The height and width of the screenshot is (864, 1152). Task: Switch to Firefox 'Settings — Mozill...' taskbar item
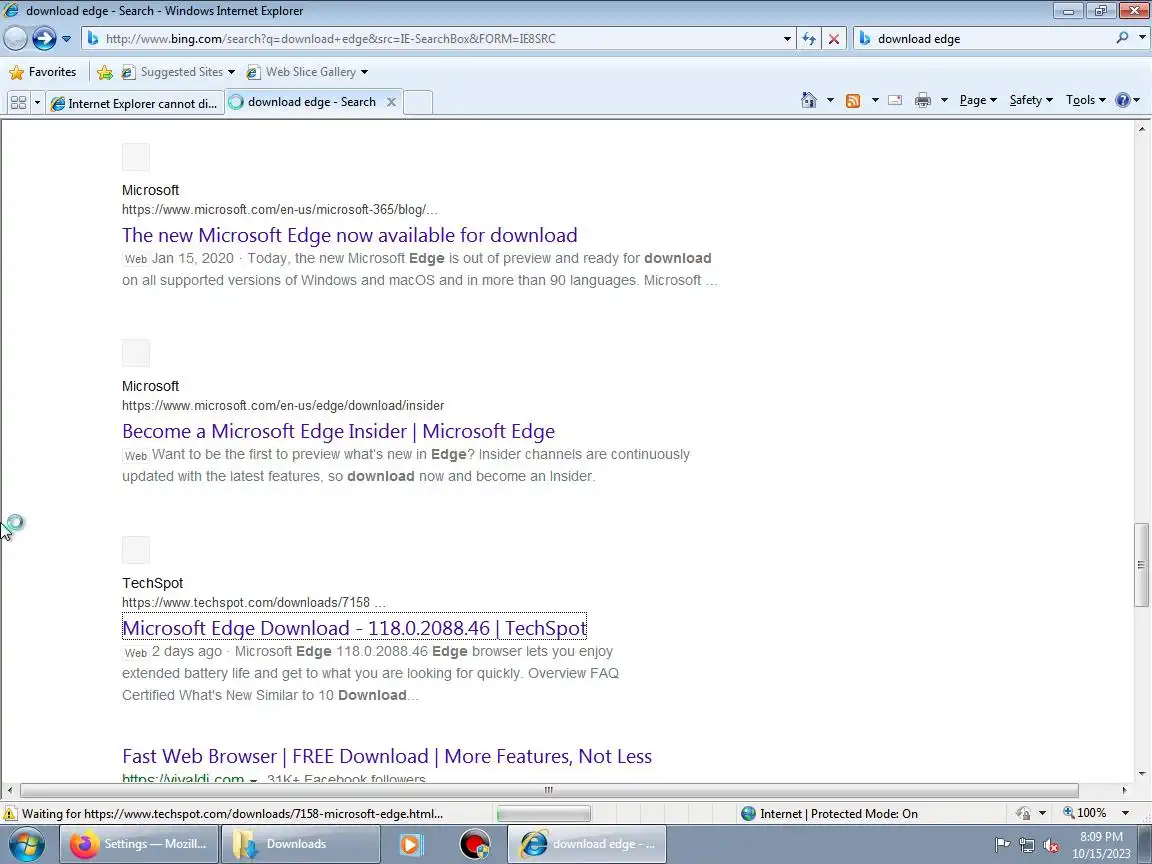(x=139, y=844)
